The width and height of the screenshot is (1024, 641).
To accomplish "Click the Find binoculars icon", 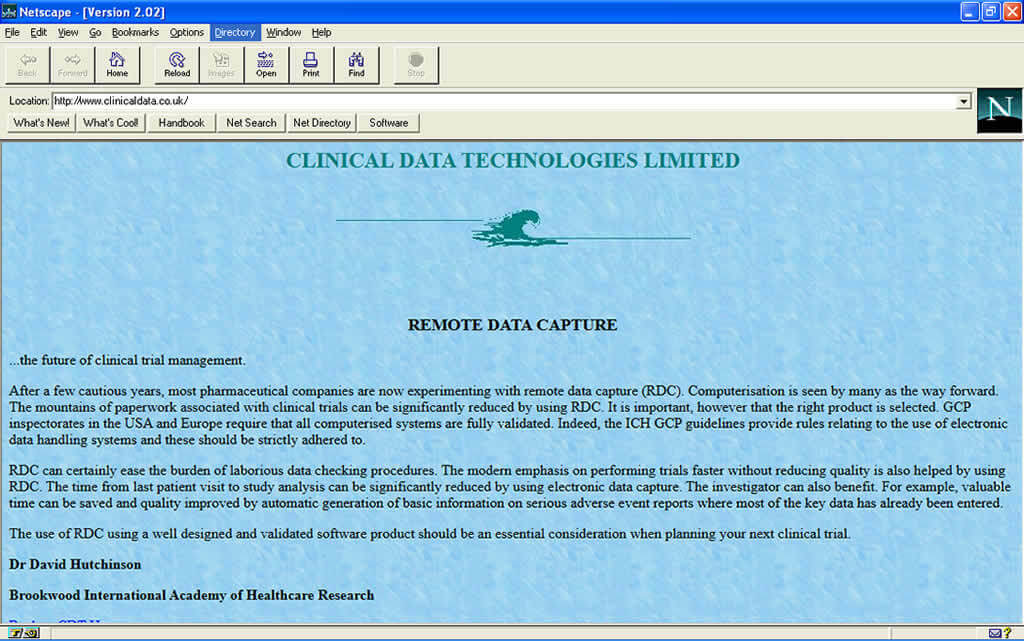I will (x=356, y=64).
